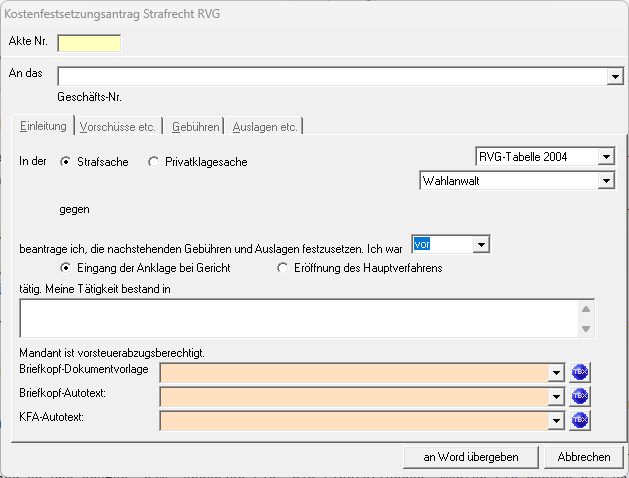
Task: Switch to the Vorschüsse etc. tab
Action: pos(118,127)
